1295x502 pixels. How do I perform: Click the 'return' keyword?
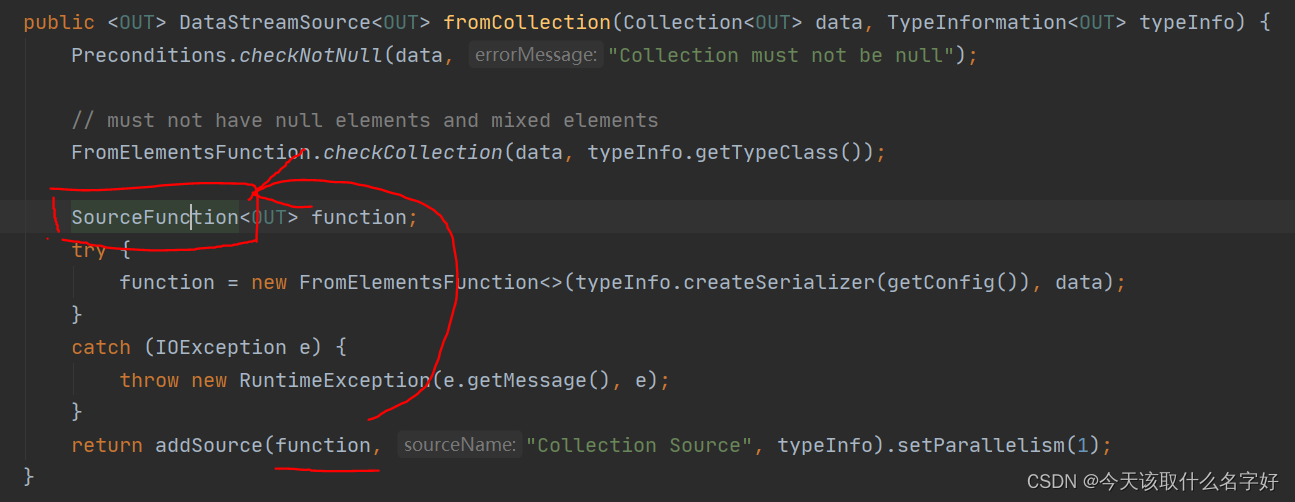coord(107,445)
